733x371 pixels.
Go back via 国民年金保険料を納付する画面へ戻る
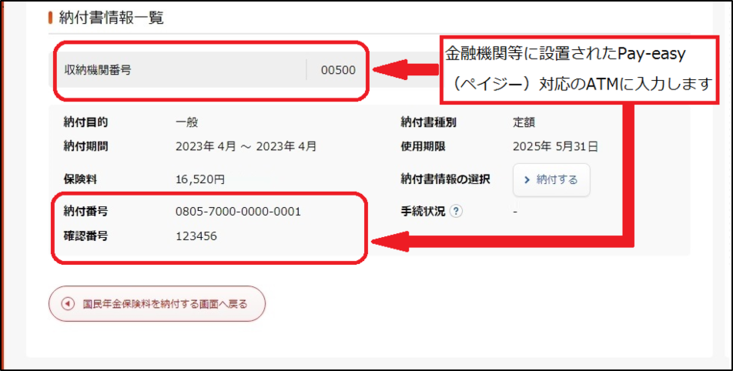(x=157, y=304)
